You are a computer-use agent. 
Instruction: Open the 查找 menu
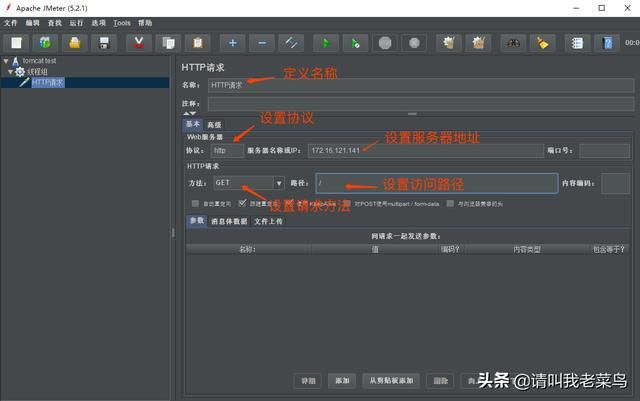(x=55, y=23)
